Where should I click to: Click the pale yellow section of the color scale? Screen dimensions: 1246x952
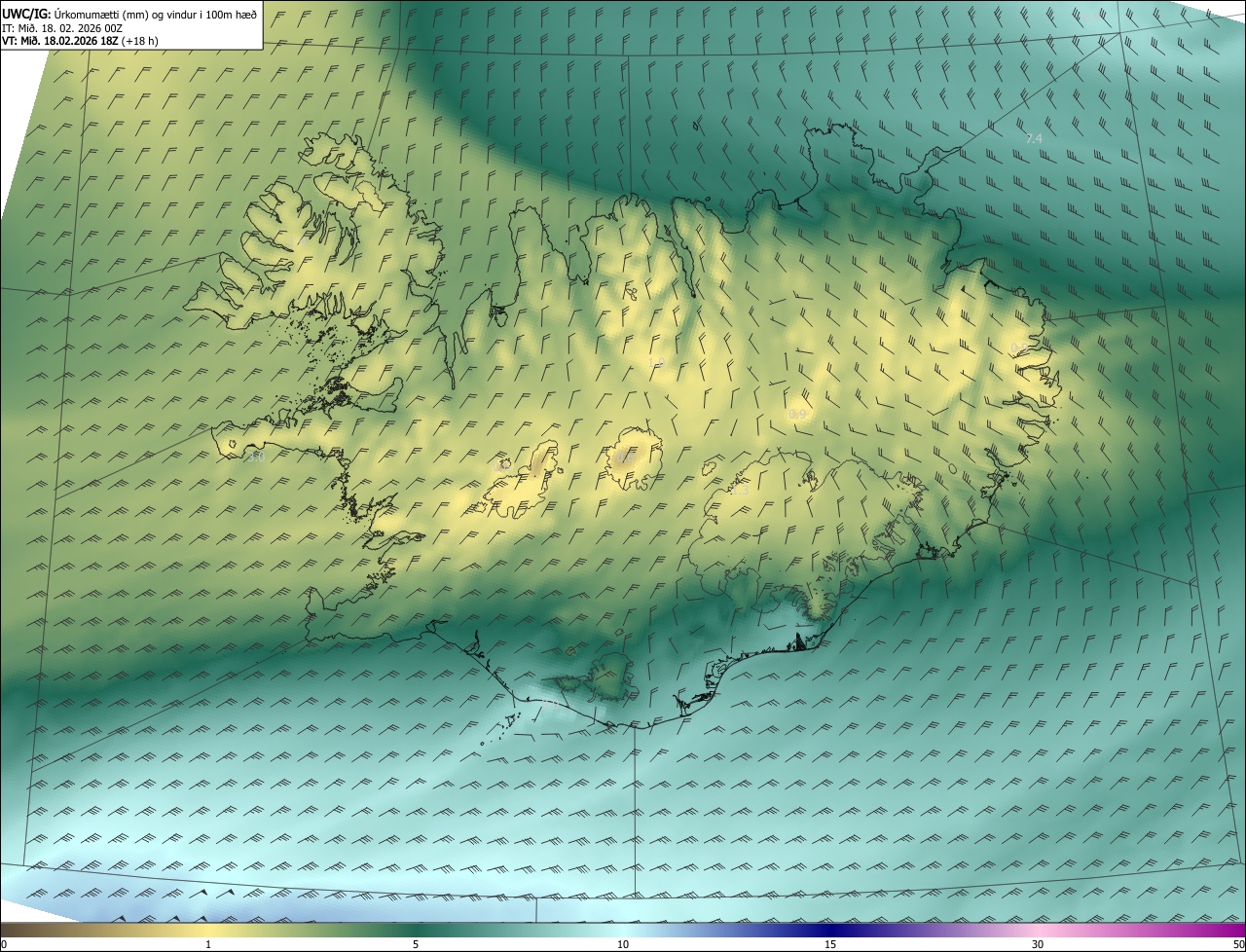pyautogui.click(x=208, y=931)
